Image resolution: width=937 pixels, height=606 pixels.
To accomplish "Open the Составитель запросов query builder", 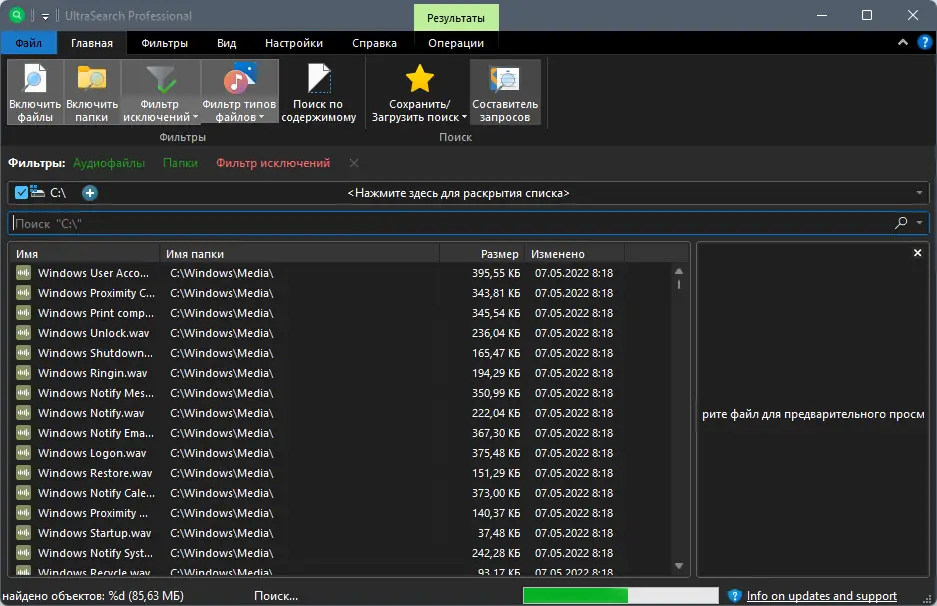I will click(x=505, y=92).
